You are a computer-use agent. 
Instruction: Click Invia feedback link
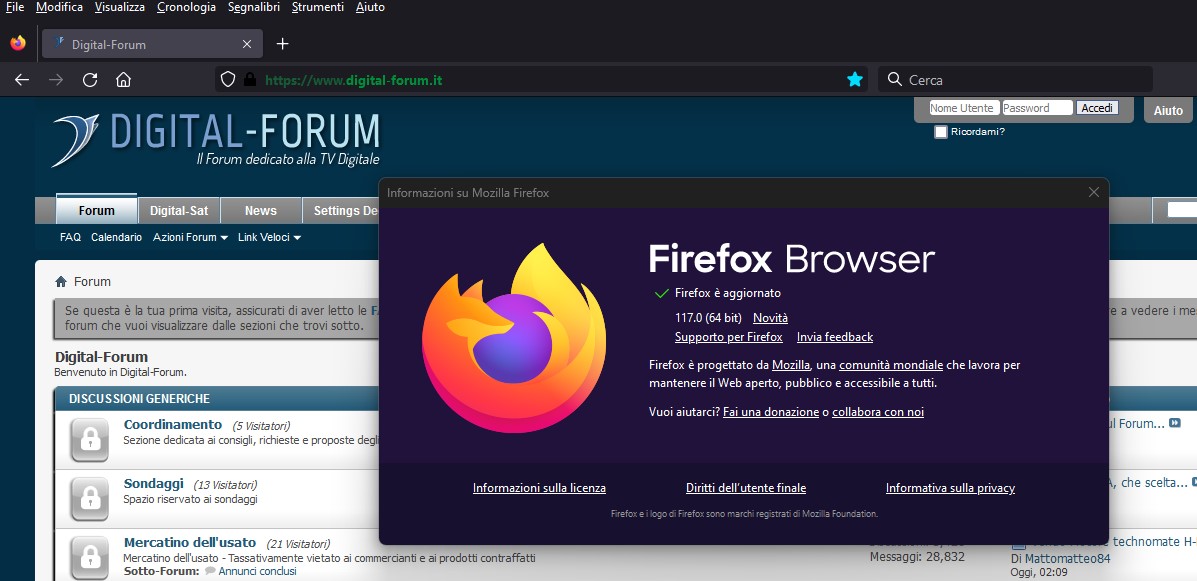(835, 337)
